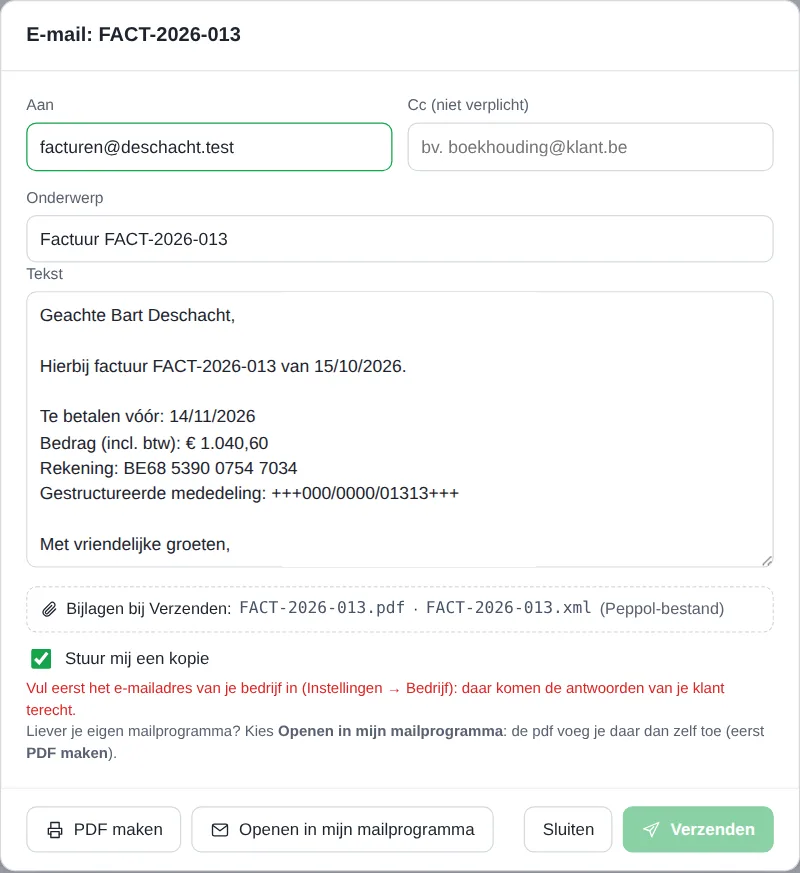Viewport: 800px width, 873px height.
Task: Click the FACT-2026-013.pdf attachment name
Action: [x=322, y=607]
